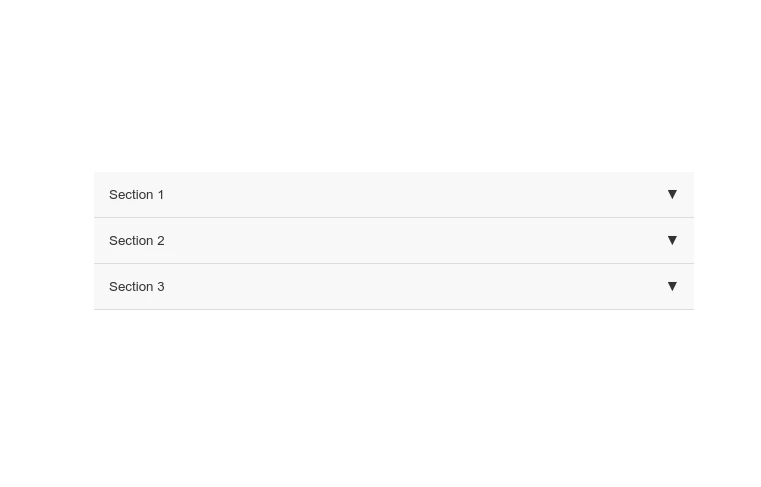Open the Section 1 header row
Viewport: 761px width, 487px height.
393,194
